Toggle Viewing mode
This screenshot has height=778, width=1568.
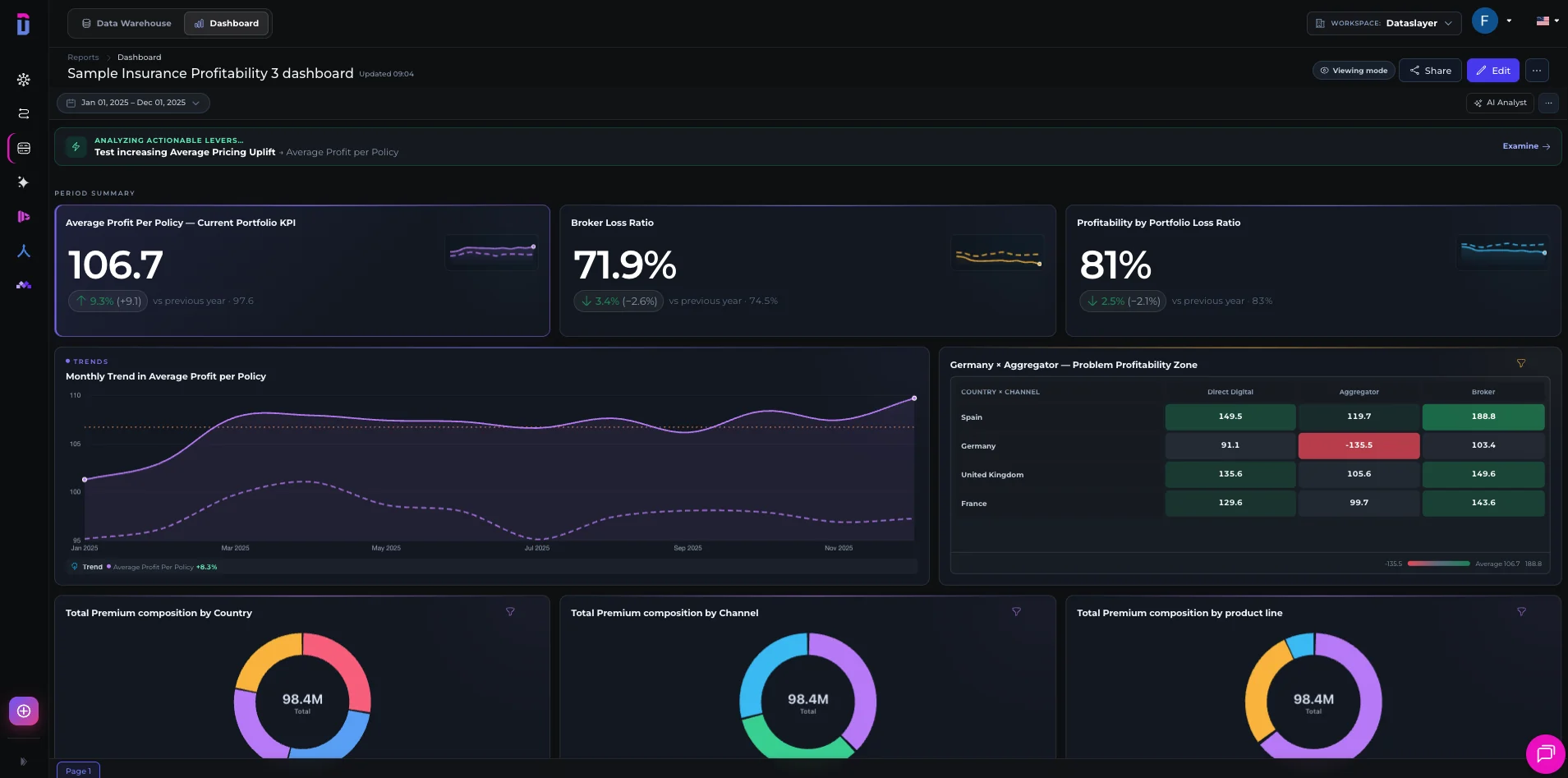(1353, 71)
